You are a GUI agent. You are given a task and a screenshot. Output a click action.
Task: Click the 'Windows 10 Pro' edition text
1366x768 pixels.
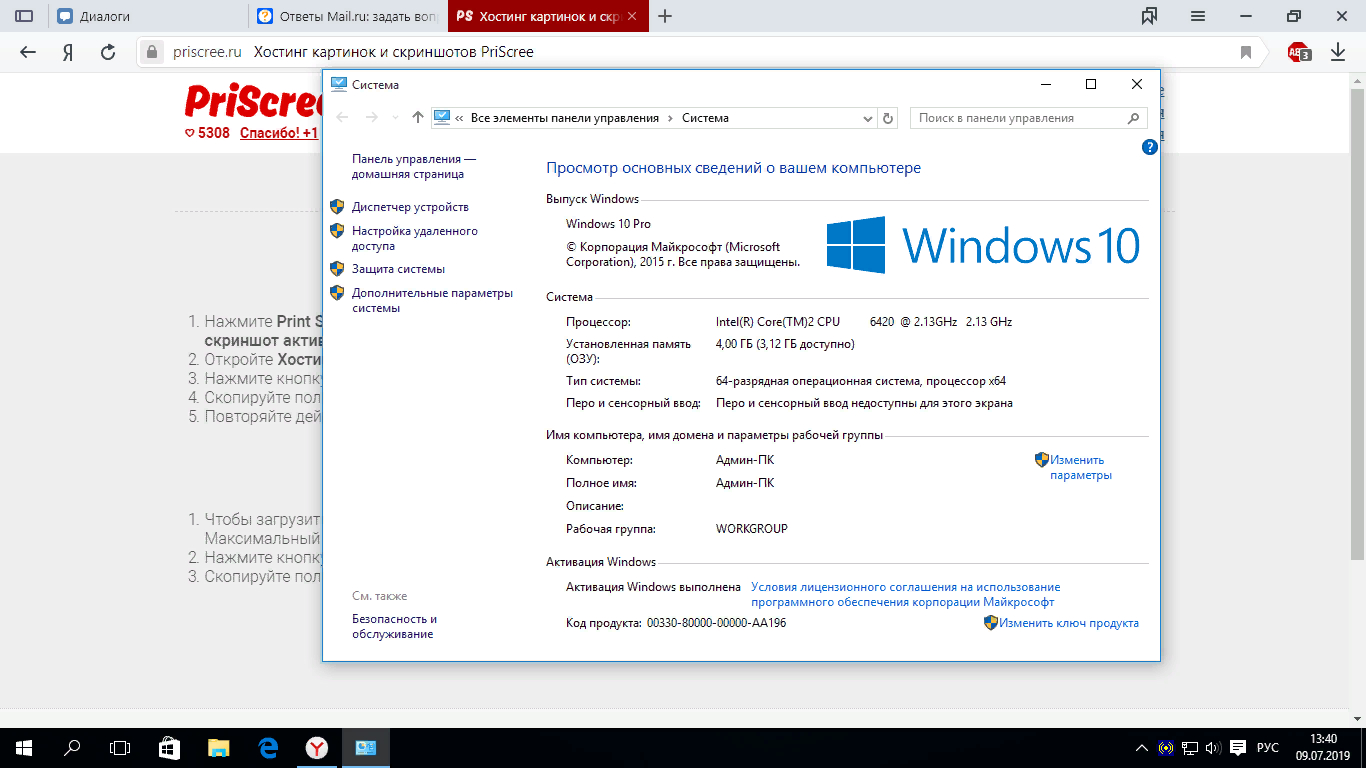click(608, 224)
